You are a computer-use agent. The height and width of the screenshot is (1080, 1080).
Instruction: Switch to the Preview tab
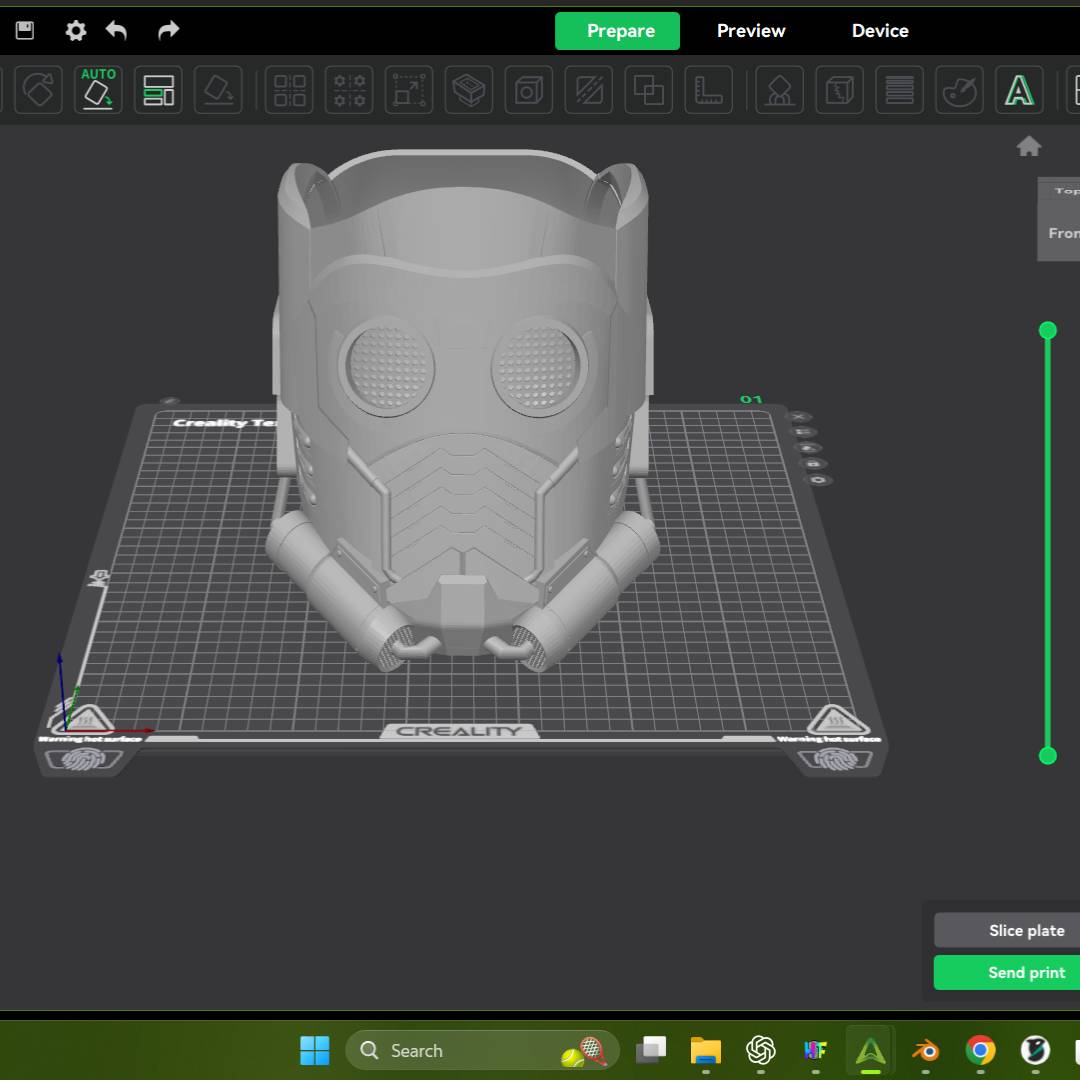[x=751, y=31]
